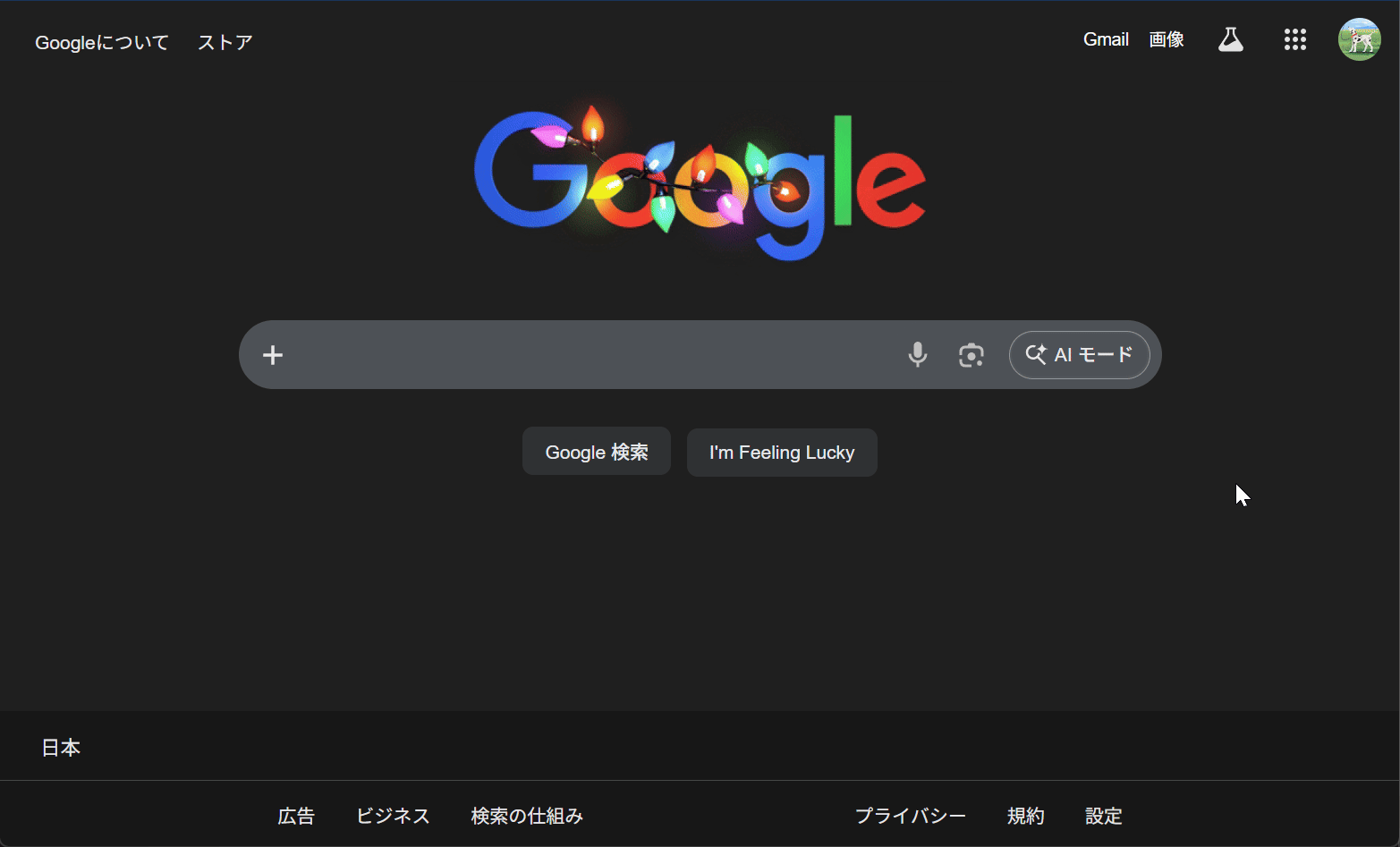Open the ビジネス page

[393, 816]
